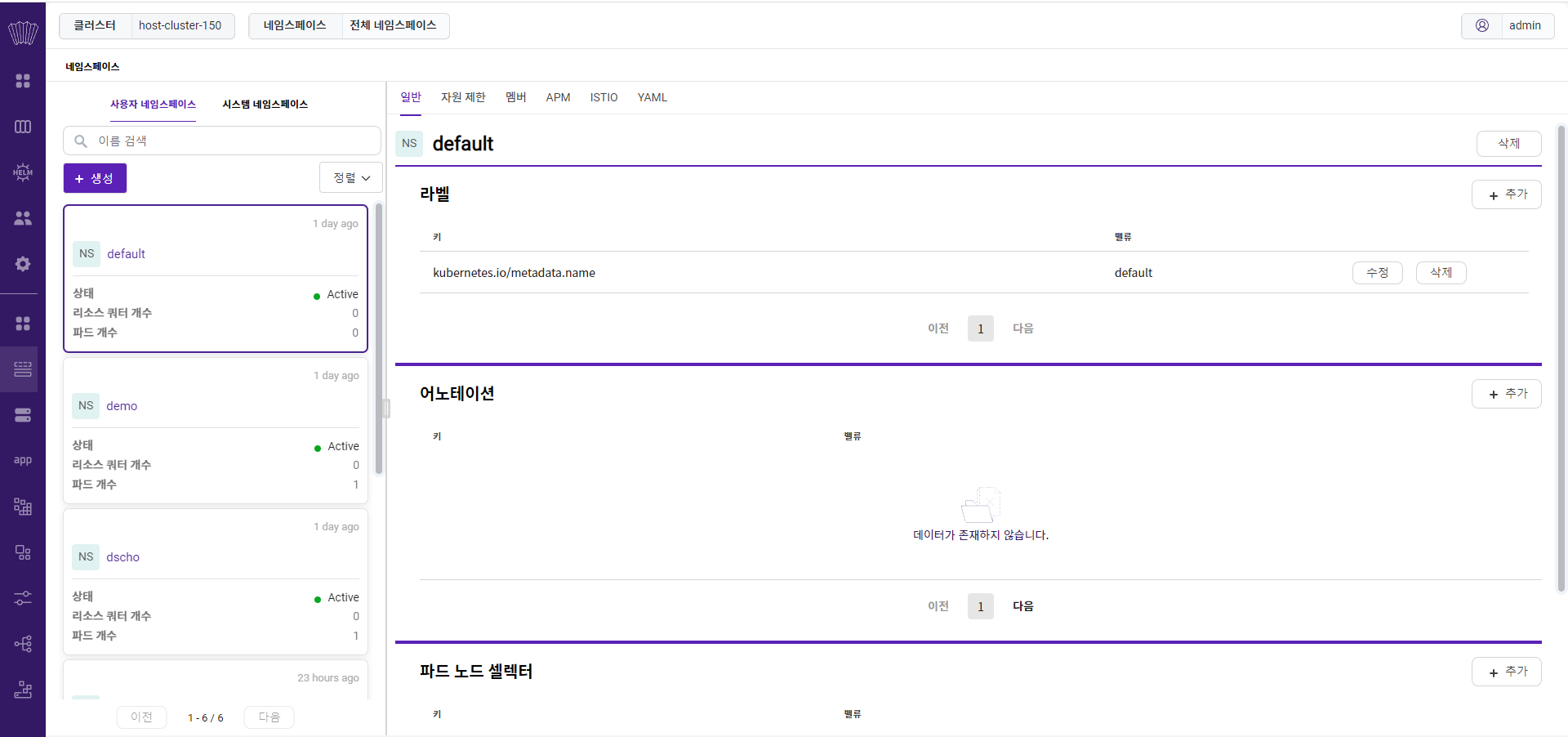Open the dscho namespace card
1568x737 pixels.
(x=216, y=582)
